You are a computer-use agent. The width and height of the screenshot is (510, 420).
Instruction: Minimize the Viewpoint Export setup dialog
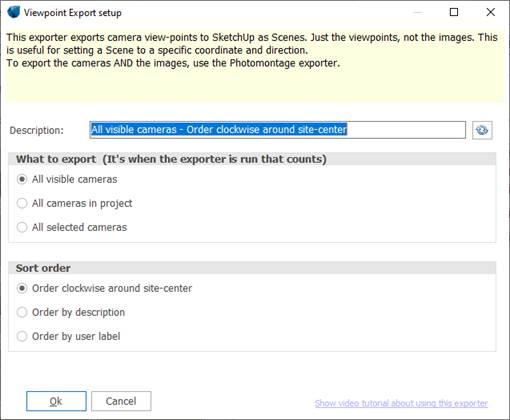tap(418, 12)
